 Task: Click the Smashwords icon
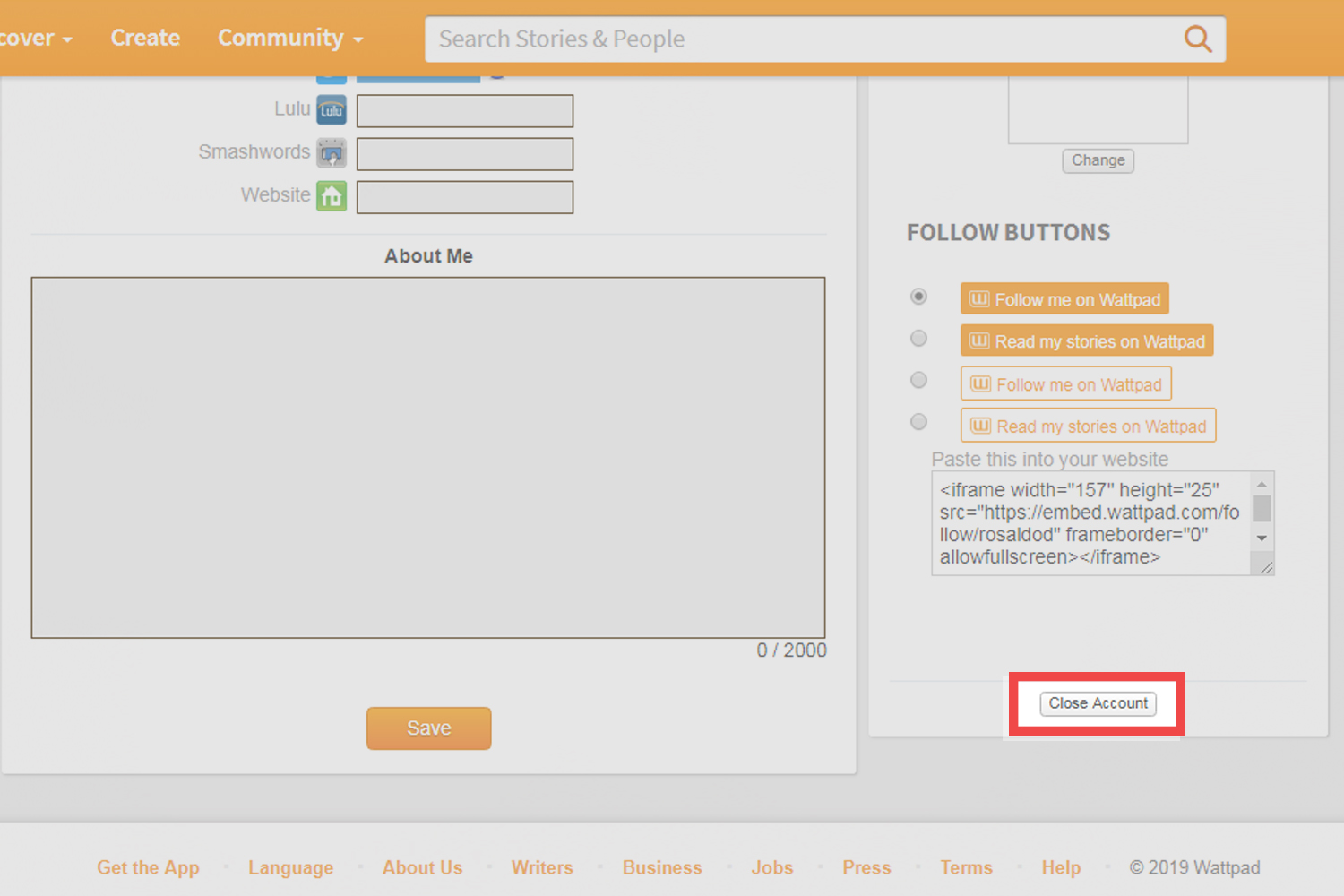coord(332,152)
